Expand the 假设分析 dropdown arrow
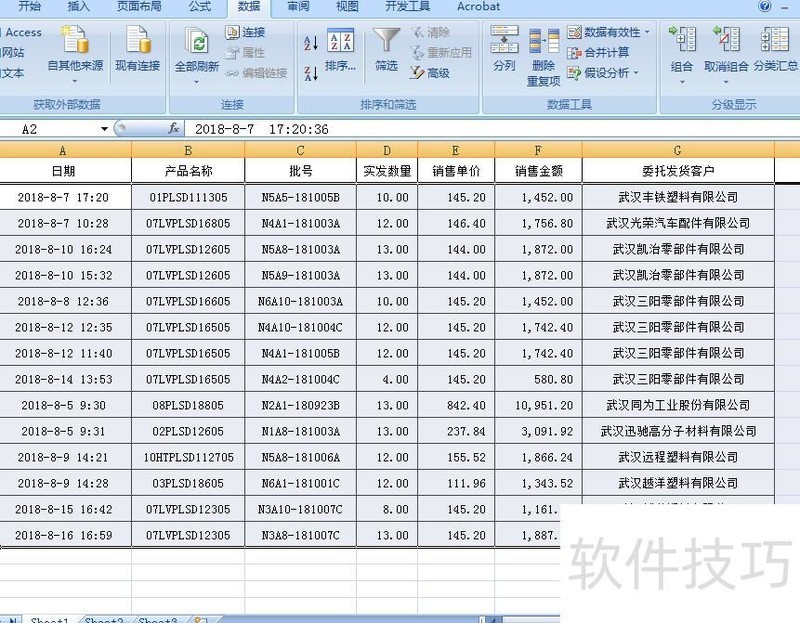This screenshot has height=623, width=800. point(636,73)
